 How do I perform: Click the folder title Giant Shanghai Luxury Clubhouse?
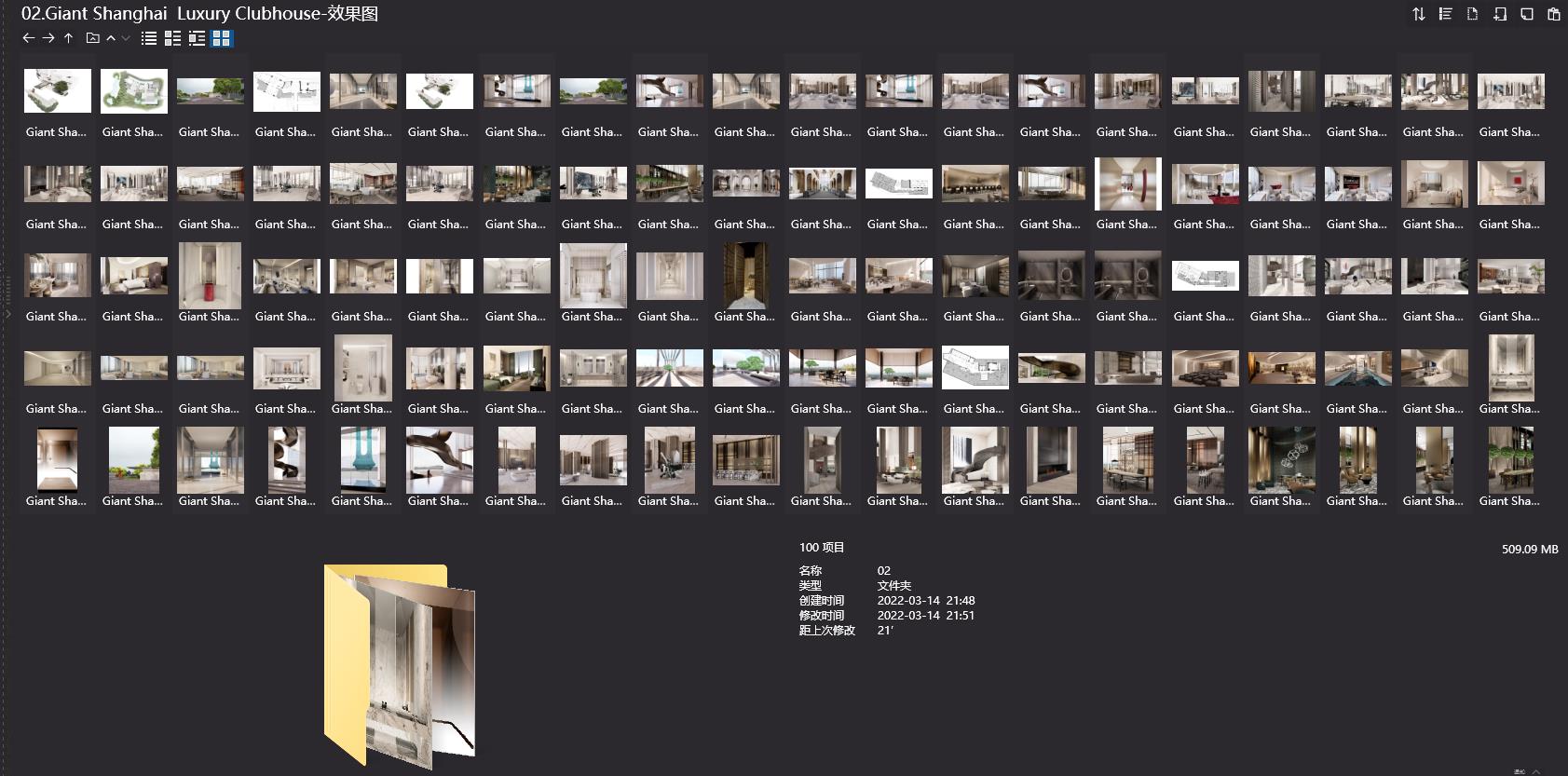[199, 14]
